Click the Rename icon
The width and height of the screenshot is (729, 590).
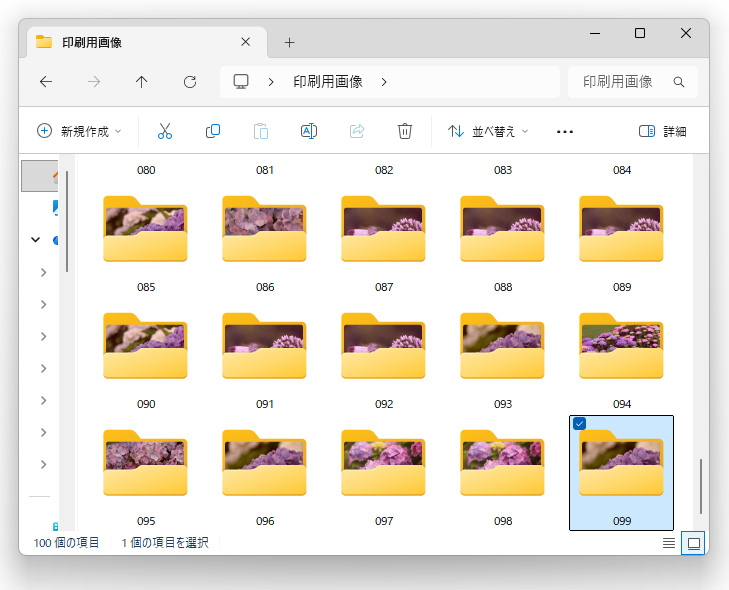pos(309,131)
